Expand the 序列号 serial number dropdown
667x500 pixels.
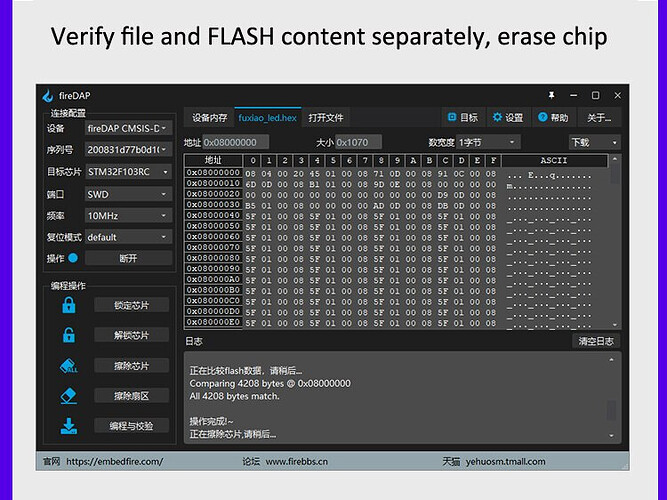tap(128, 149)
